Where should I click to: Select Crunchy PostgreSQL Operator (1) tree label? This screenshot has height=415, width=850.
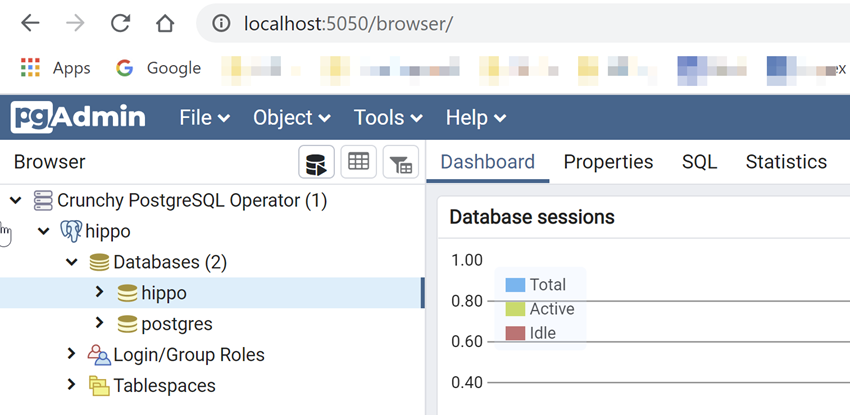click(x=192, y=200)
